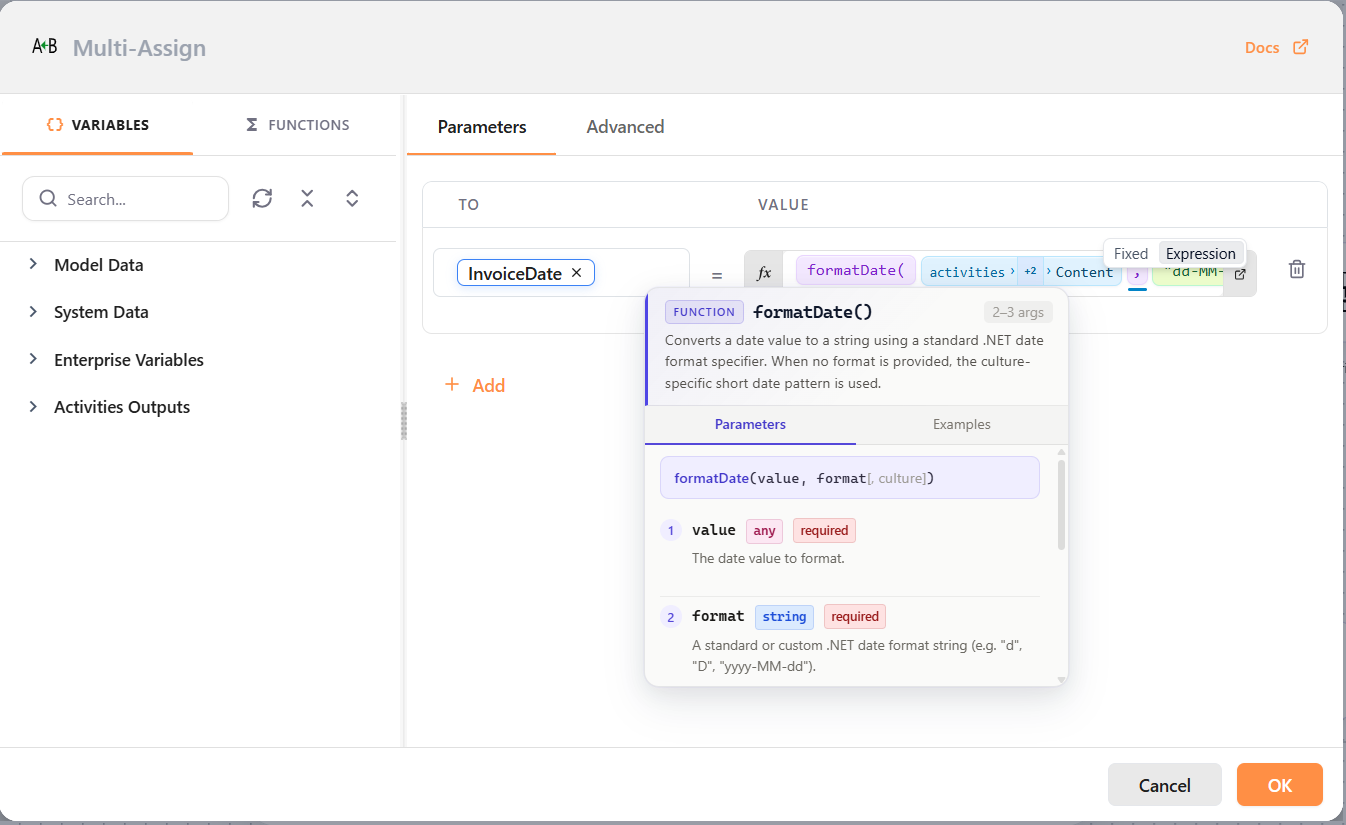This screenshot has width=1346, height=825.
Task: Expand the Model Data node
Action: (x=33, y=264)
